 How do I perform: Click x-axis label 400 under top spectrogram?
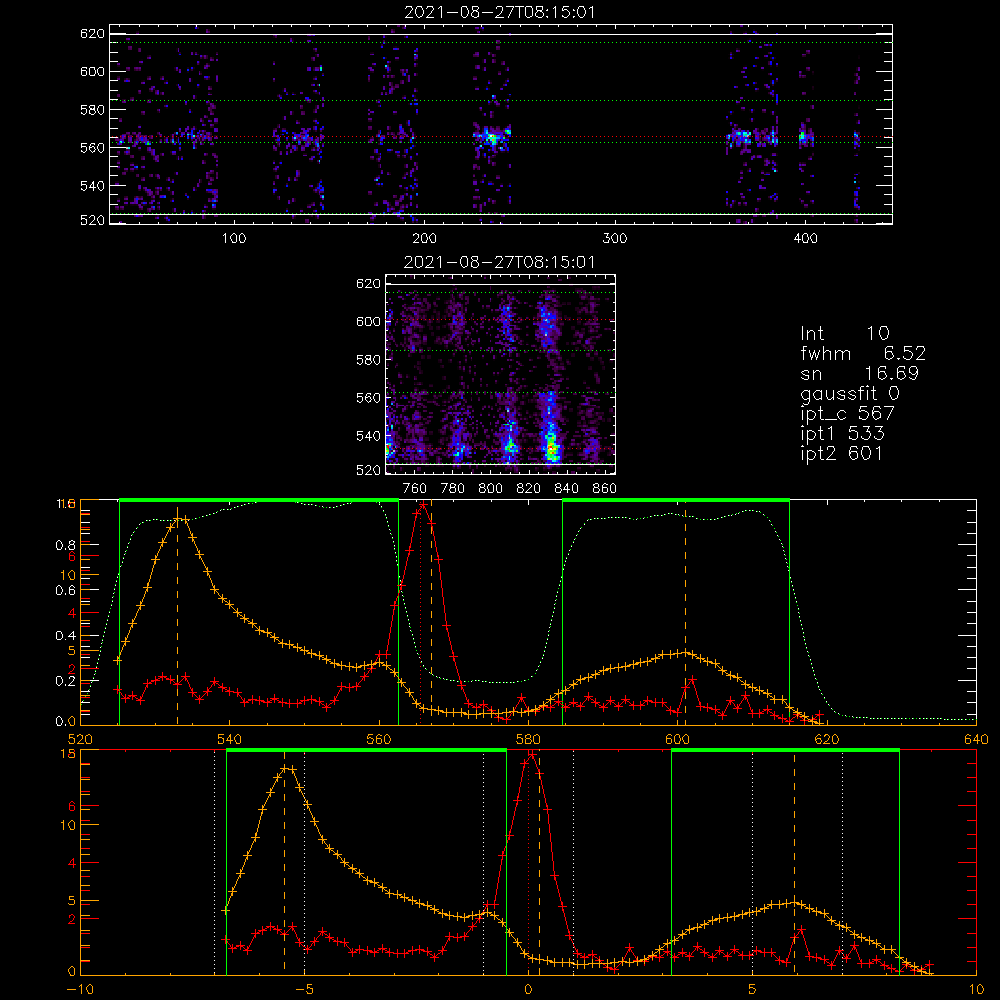[805, 239]
